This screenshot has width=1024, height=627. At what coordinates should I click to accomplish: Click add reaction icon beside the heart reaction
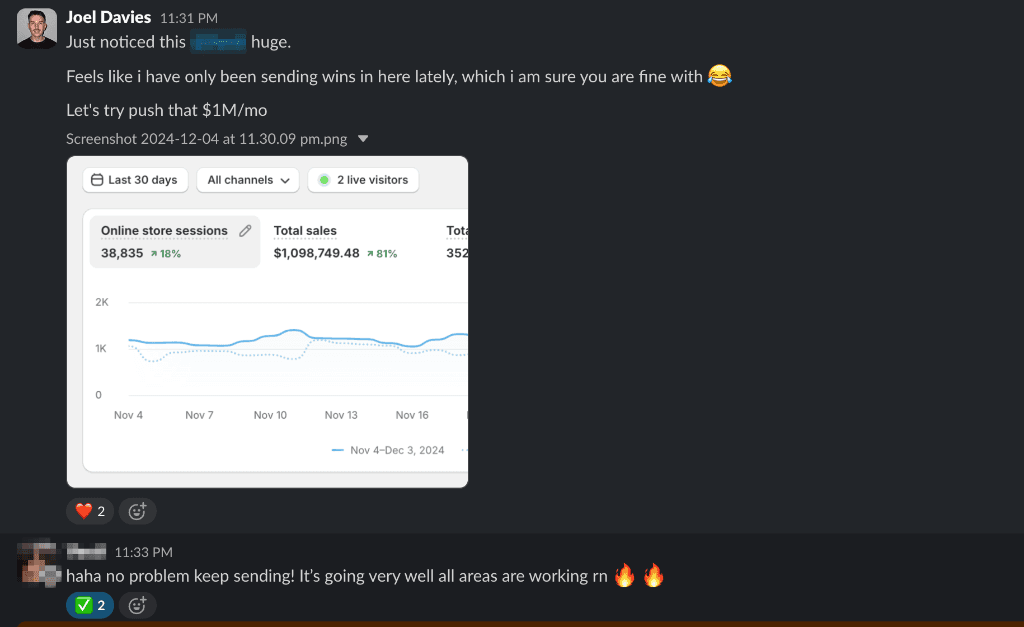(x=138, y=511)
